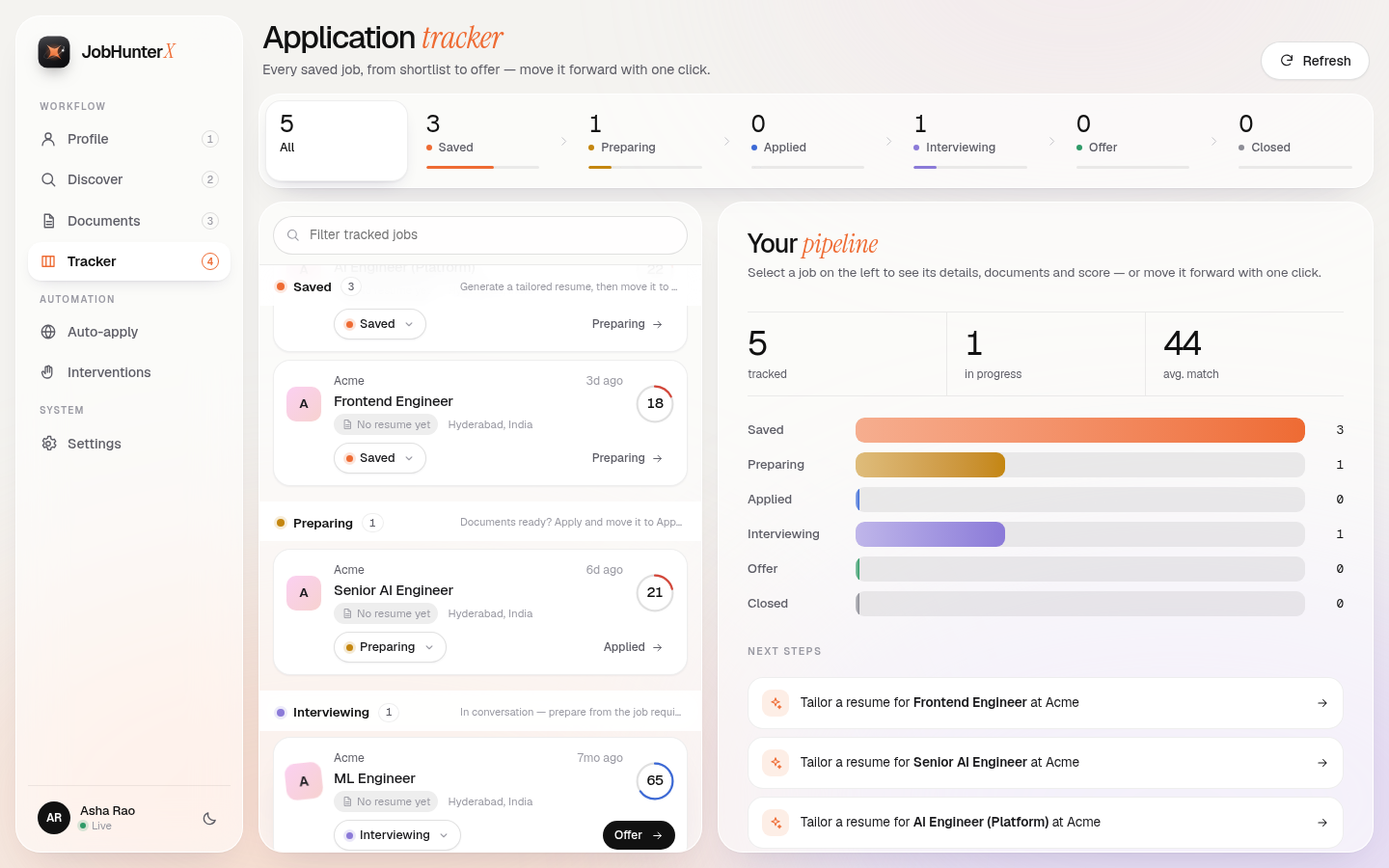This screenshot has height=868, width=1389.
Task: Open Documents in the sidebar
Action: (x=129, y=221)
